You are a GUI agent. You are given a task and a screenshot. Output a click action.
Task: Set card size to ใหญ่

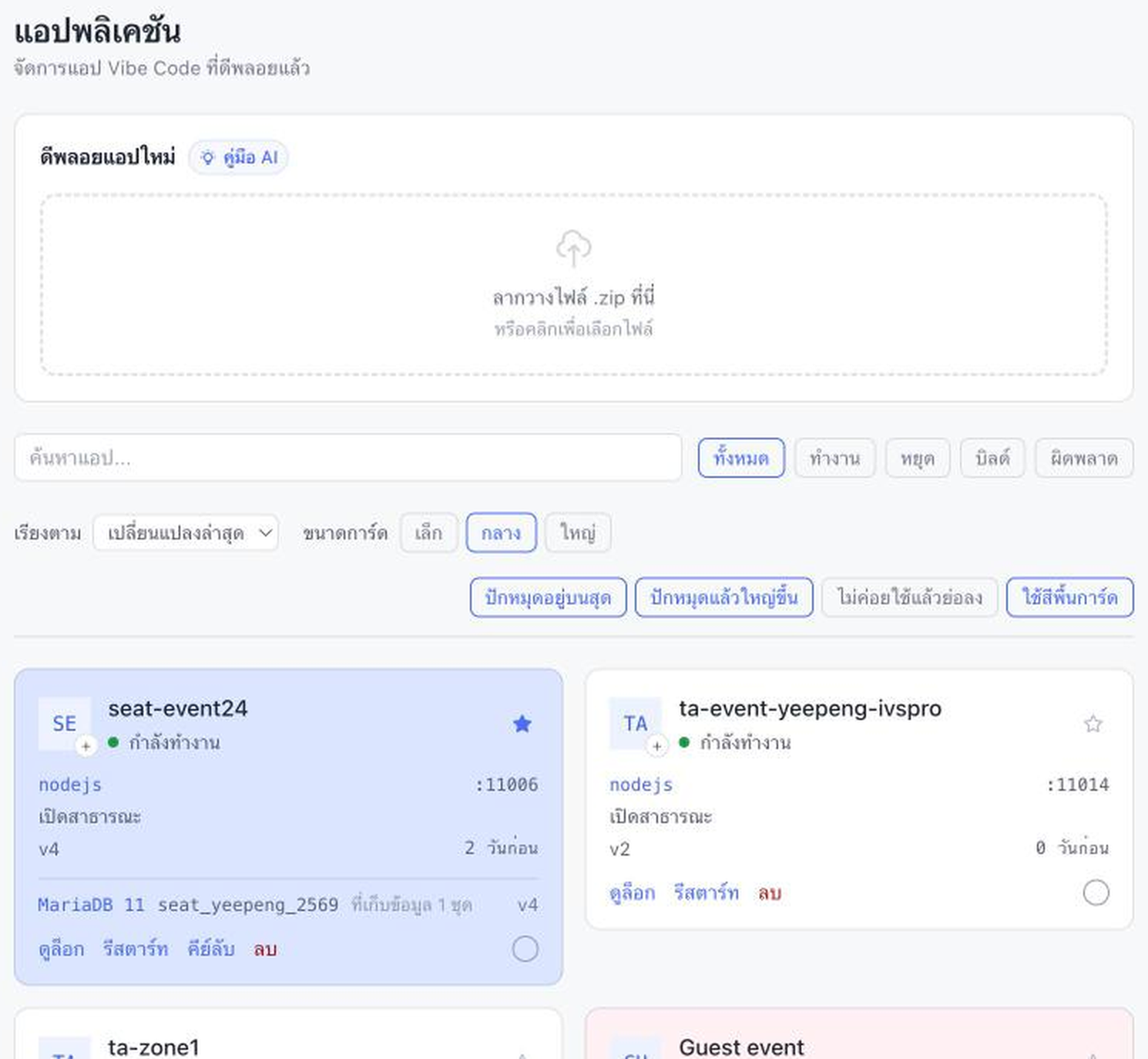(x=578, y=533)
